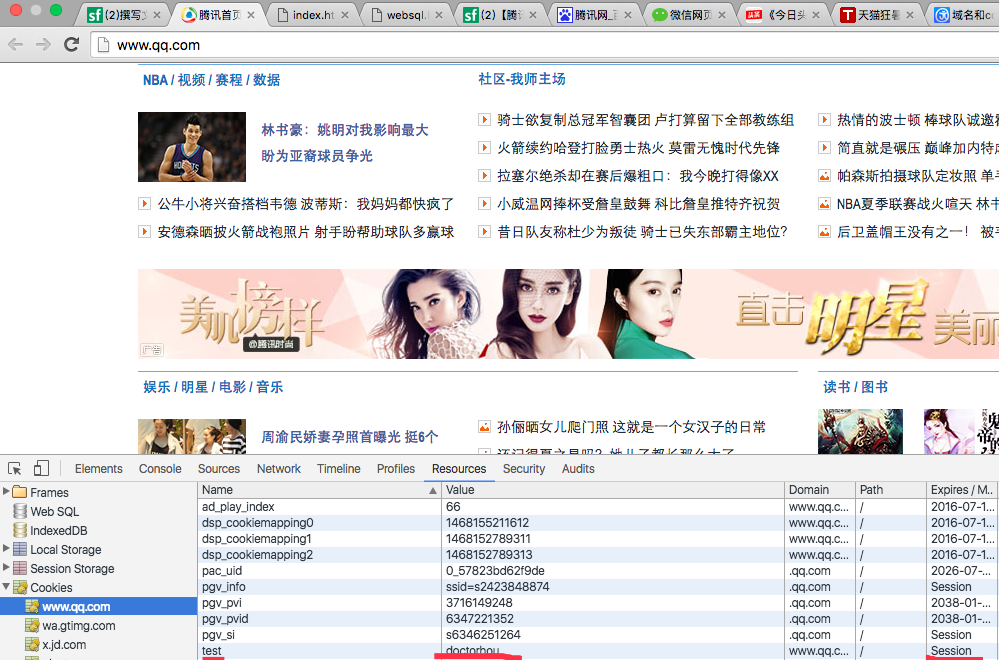Open the Timeline DevTools tab
Viewport: 999px width, 660px height.
pyautogui.click(x=338, y=468)
